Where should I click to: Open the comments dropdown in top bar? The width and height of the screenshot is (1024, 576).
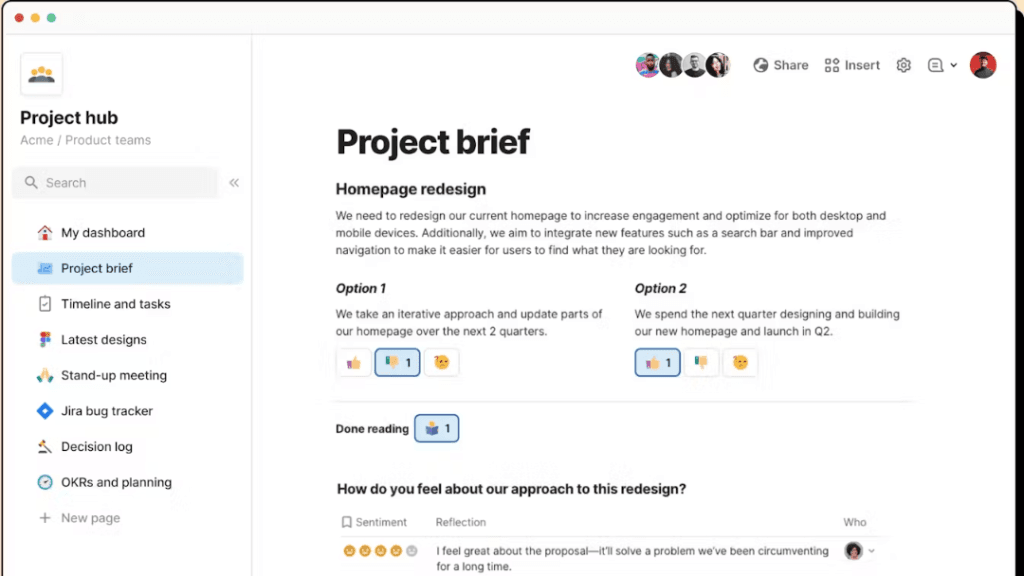pyautogui.click(x=942, y=65)
